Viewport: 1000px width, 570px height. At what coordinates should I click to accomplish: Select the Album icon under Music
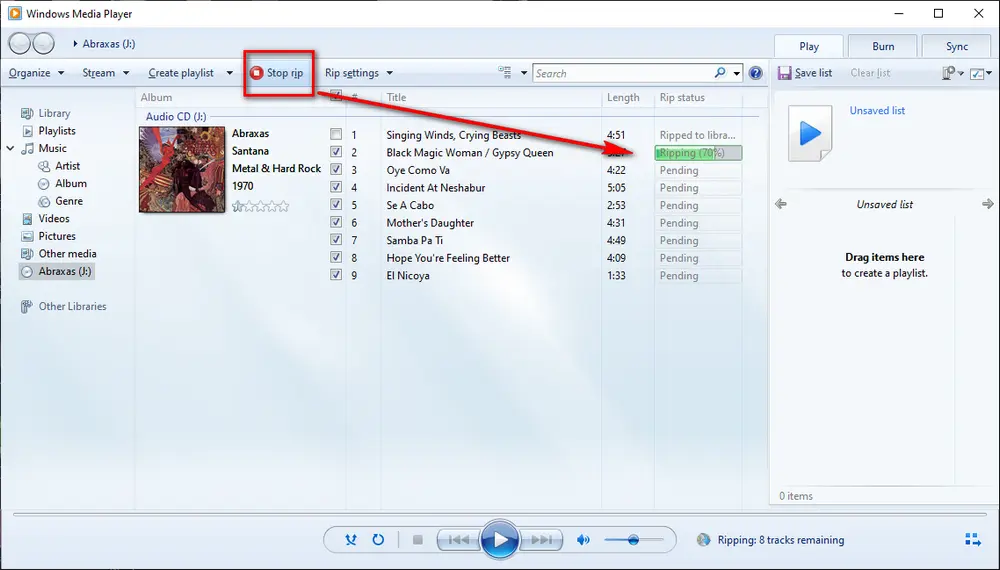[44, 184]
